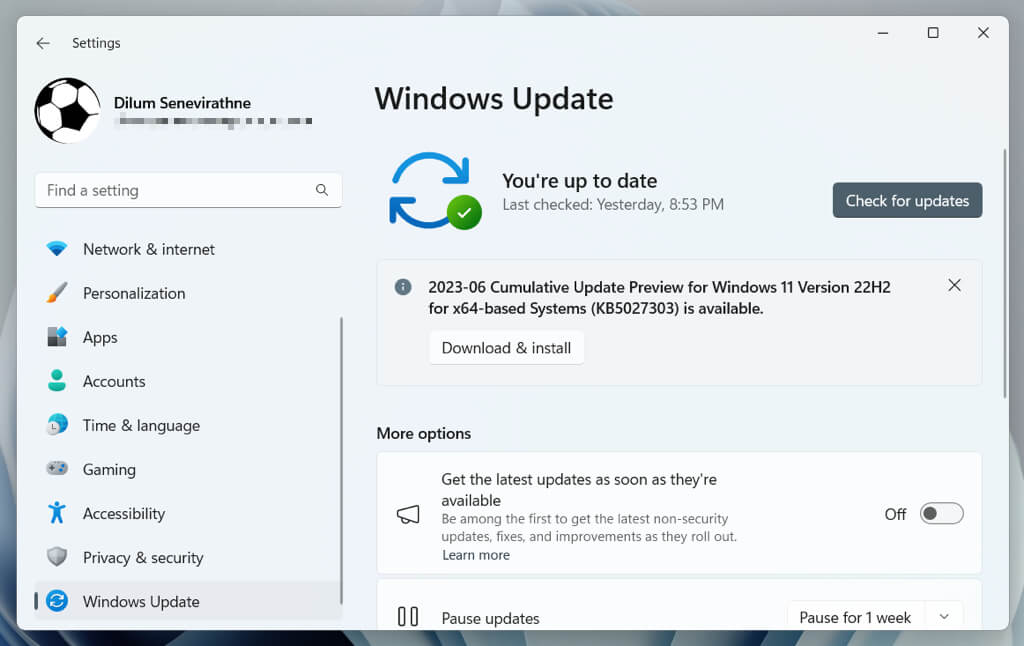Image resolution: width=1024 pixels, height=646 pixels.
Task: Click Pause for 1 week button
Action: point(855,617)
